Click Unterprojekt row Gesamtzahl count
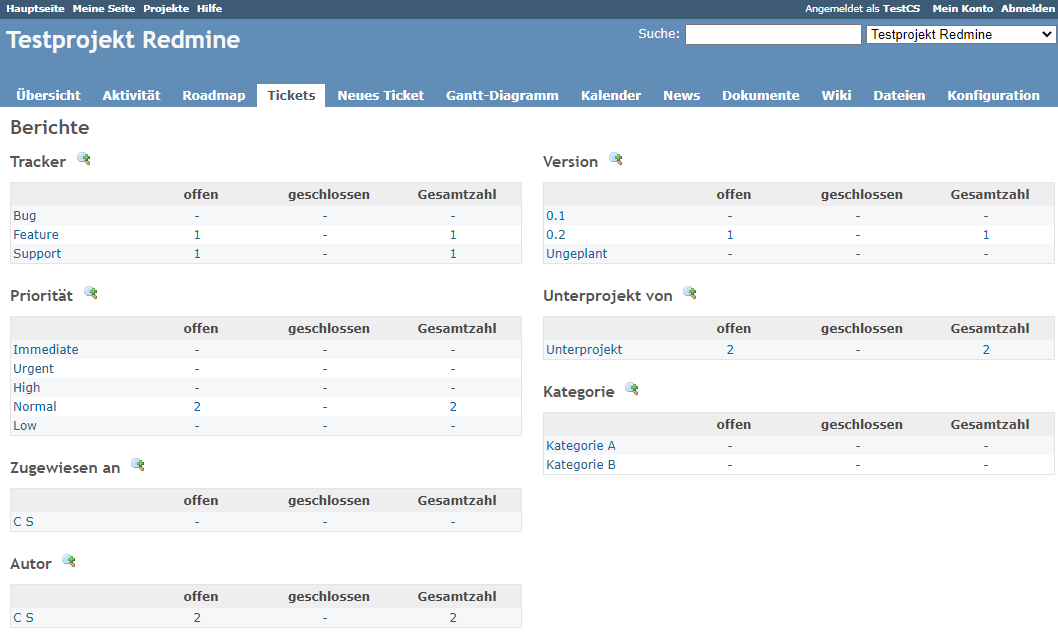Viewport: 1058px width, 632px height. [x=986, y=349]
